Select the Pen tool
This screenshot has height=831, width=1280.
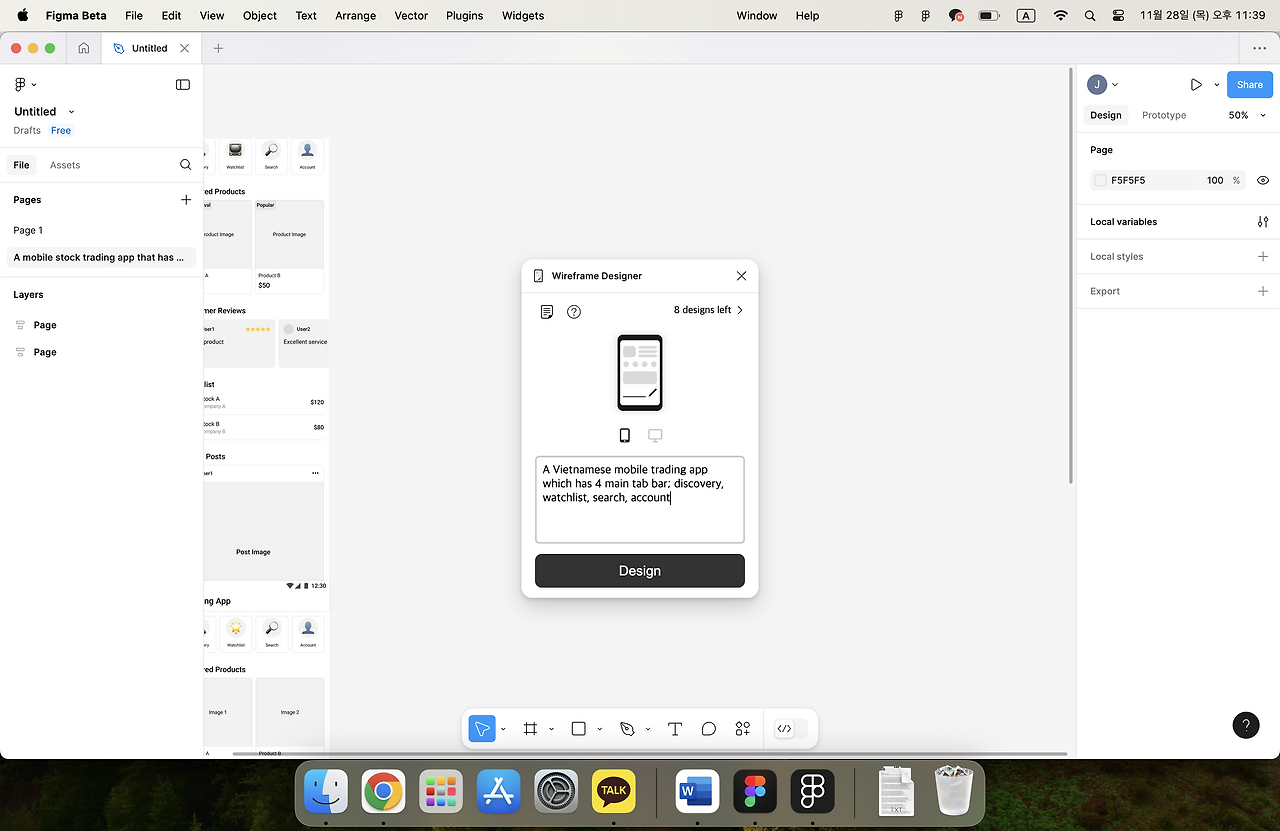(x=627, y=729)
